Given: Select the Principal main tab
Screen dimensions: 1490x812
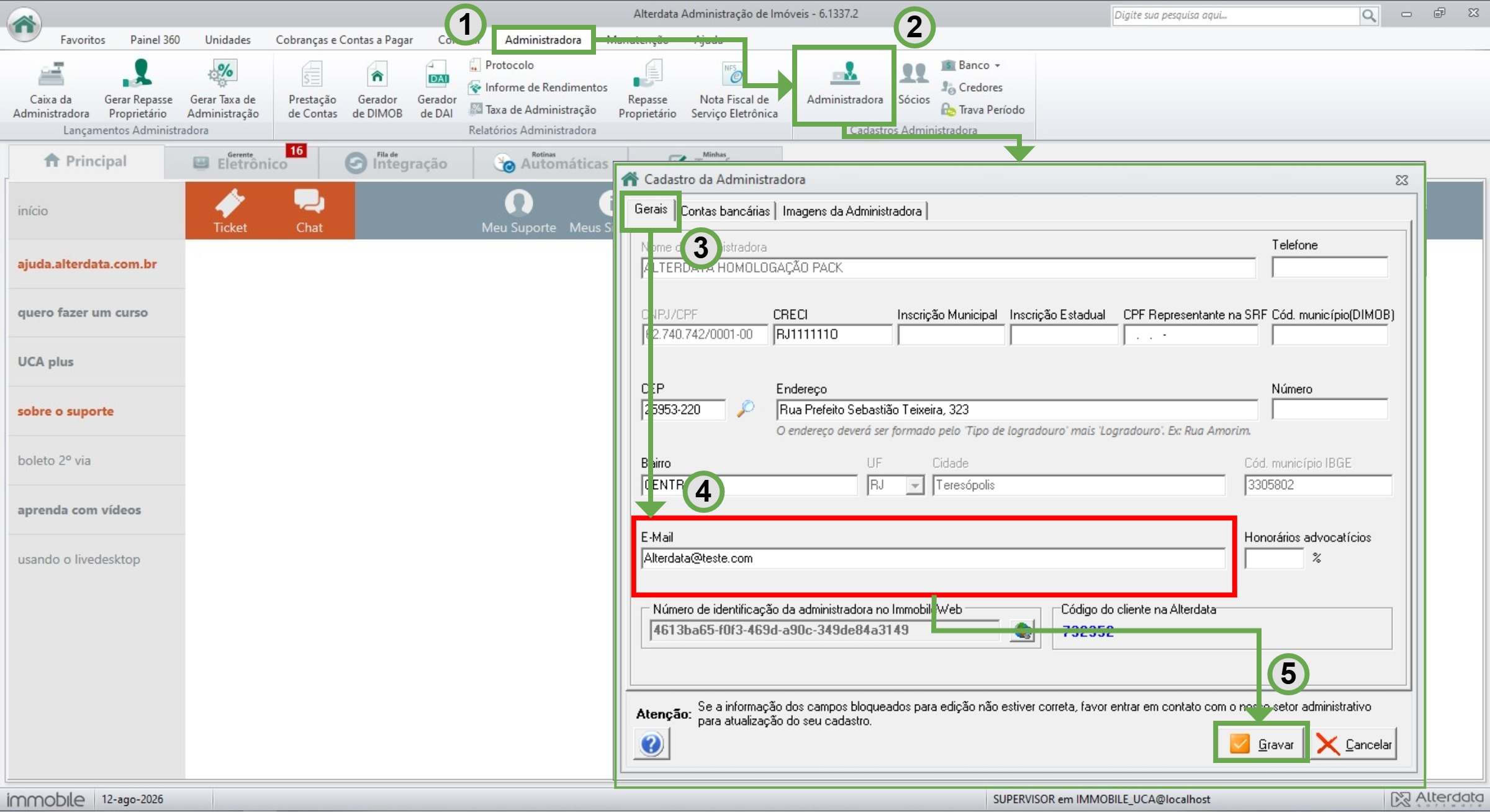Looking at the screenshot, I should coord(86,161).
